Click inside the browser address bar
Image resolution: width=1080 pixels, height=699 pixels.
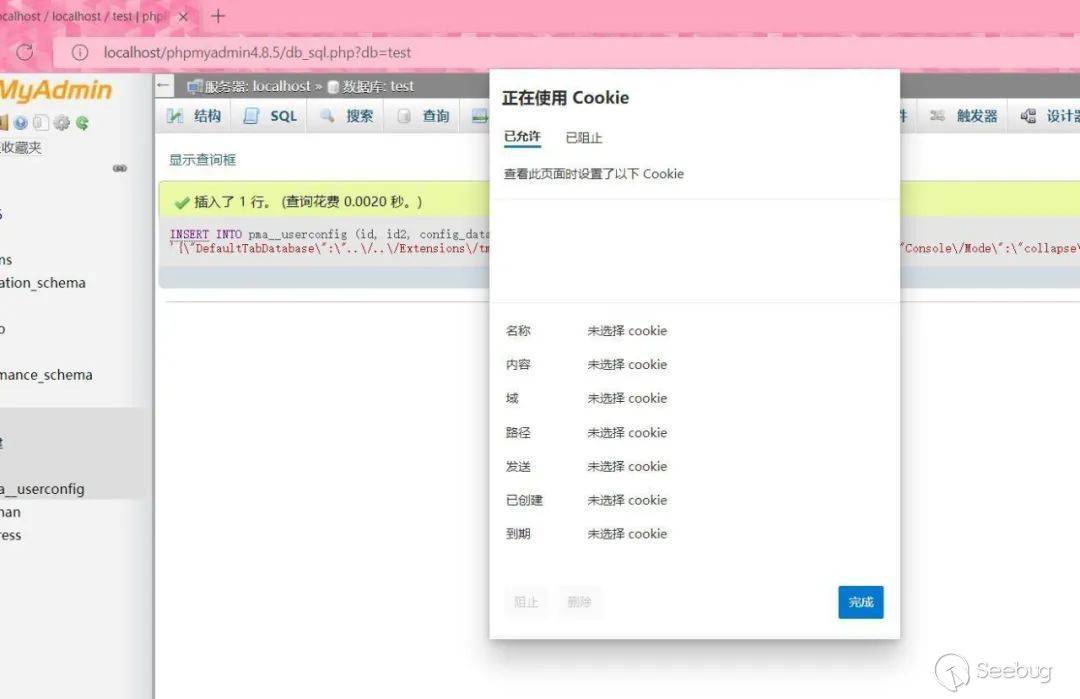[x=250, y=52]
